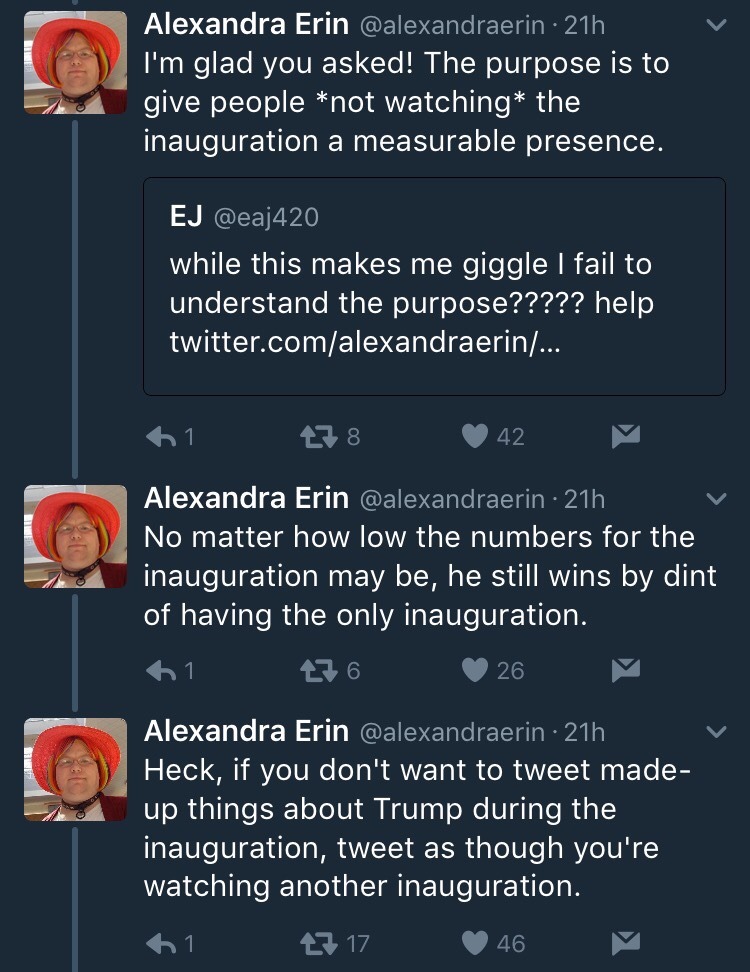Tap the avatar on the third tweet
The width and height of the screenshot is (750, 972).
tap(75, 770)
